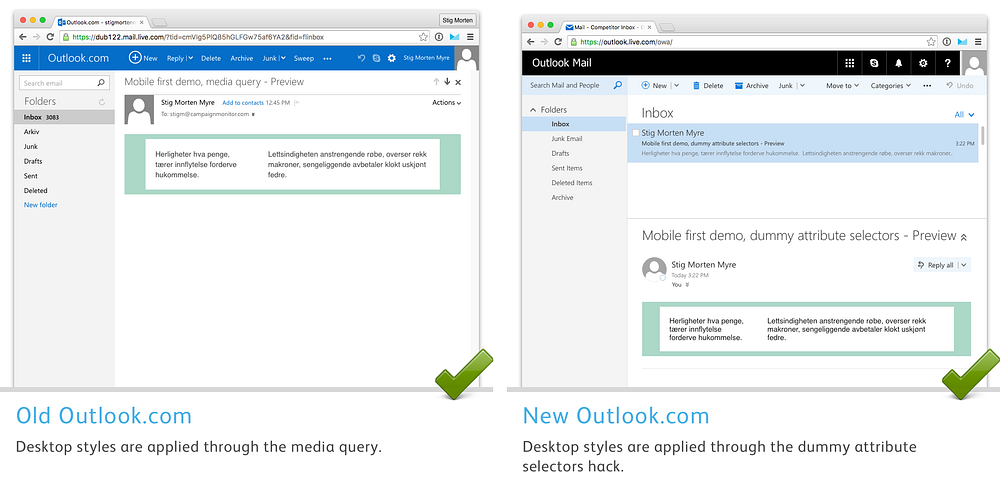The image size is (1000, 483).
Task: Open Skype icon in old Outlook.com header
Action: click(x=376, y=58)
